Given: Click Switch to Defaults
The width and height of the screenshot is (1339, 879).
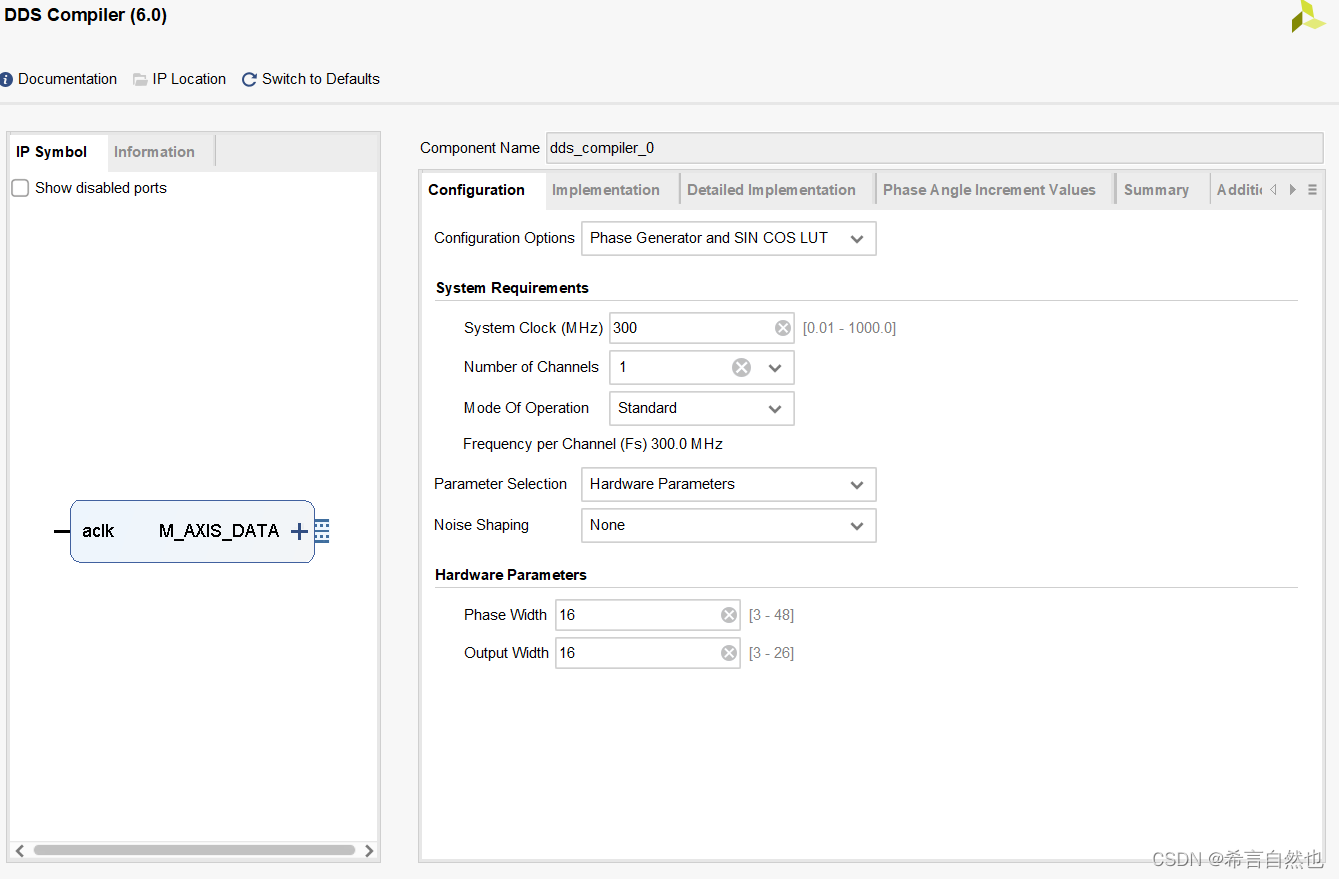Looking at the screenshot, I should coord(321,79).
